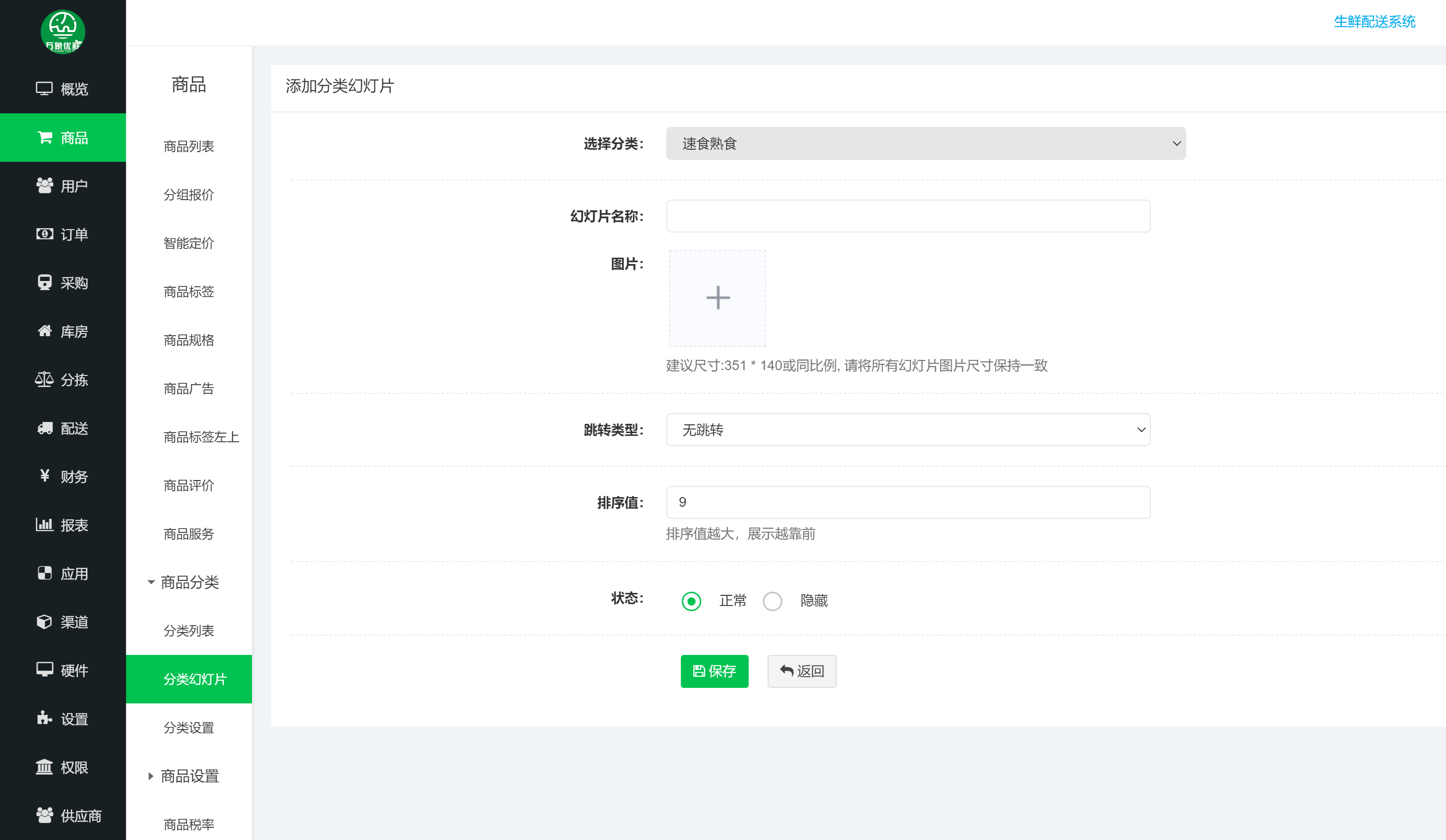This screenshot has width=1446, height=840.
Task: Open the 生鲜配送系统 link at top right
Action: 1375,22
